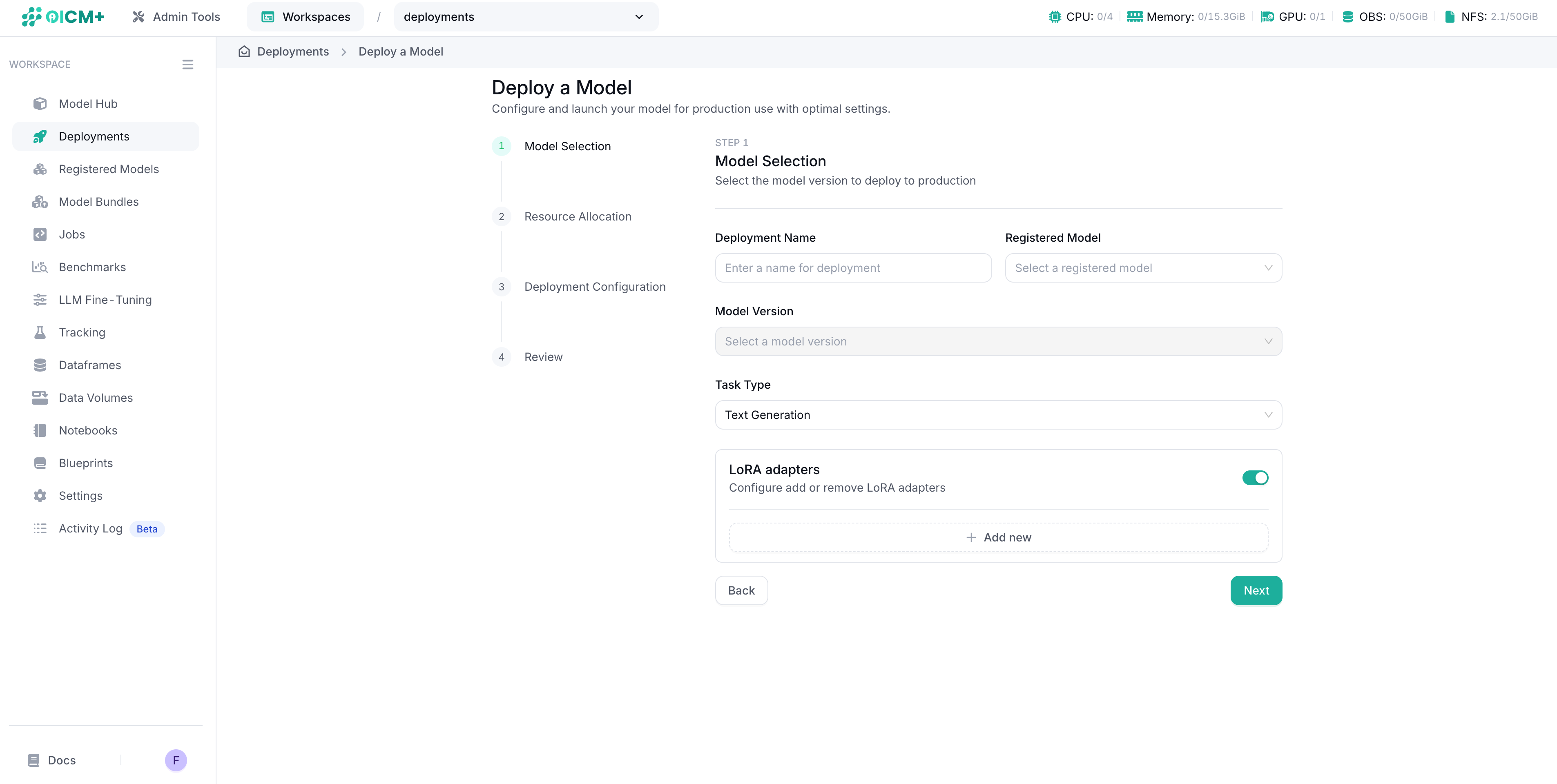Click the Model Hub cube icon
Image resolution: width=1557 pixels, height=784 pixels.
40,103
